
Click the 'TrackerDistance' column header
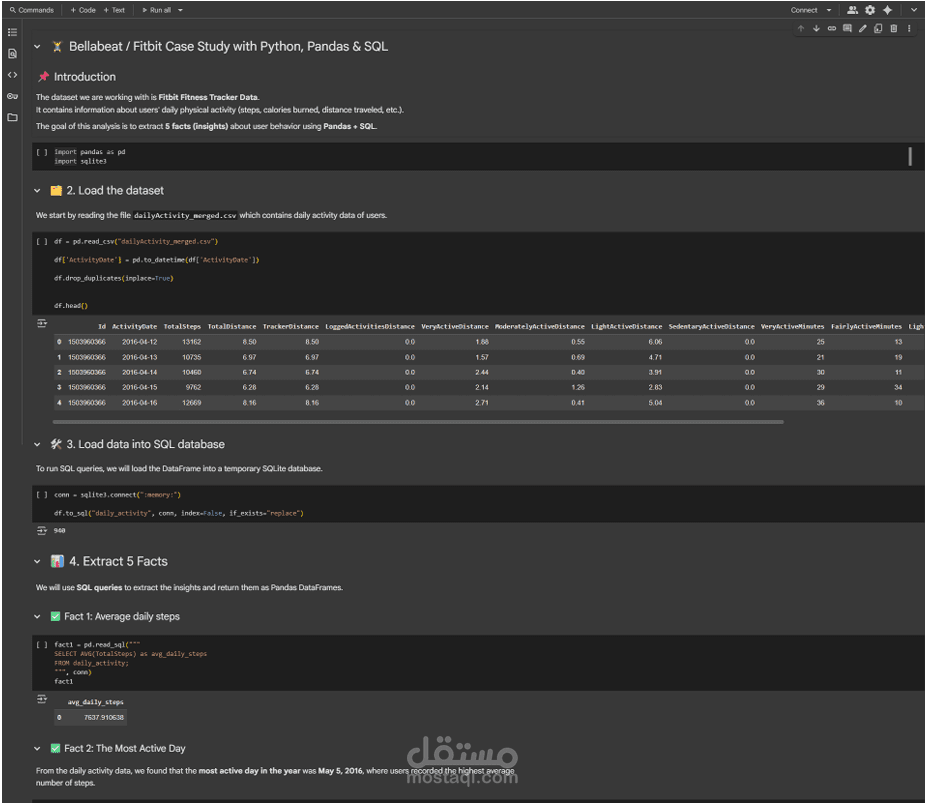(x=290, y=326)
